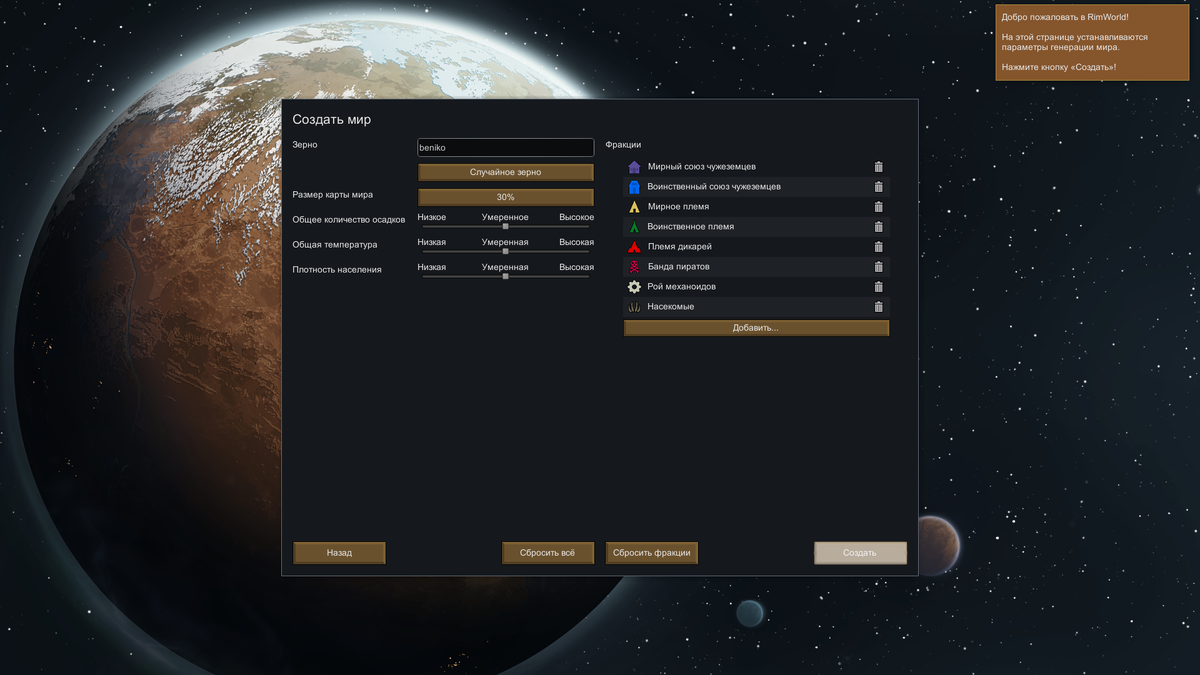1200x675 pixels.
Task: Go back with Назад button
Action: pyautogui.click(x=339, y=553)
